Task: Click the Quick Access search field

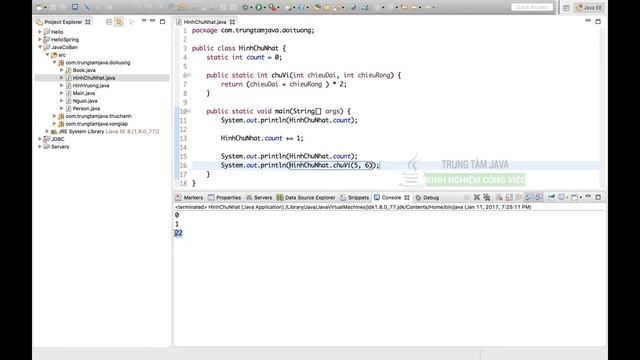Action: pyautogui.click(x=532, y=7)
